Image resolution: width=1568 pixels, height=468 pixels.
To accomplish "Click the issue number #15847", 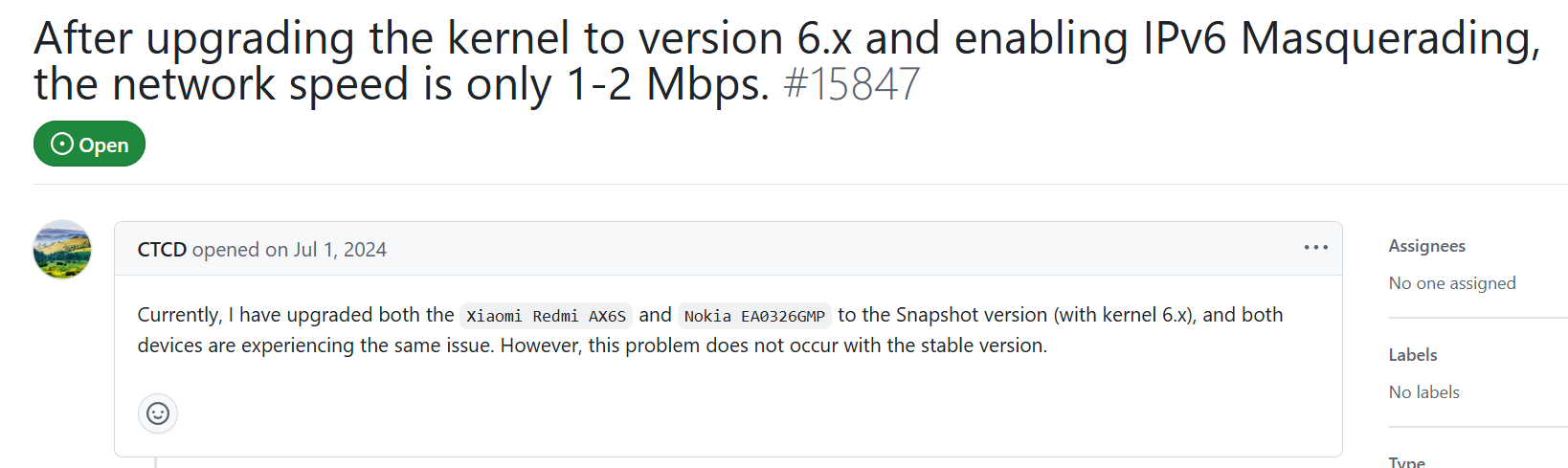I will 851,85.
